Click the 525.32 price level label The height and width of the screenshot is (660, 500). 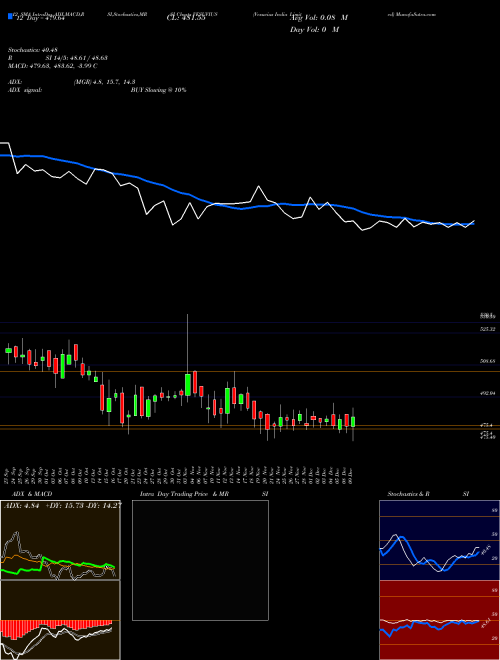tap(488, 329)
